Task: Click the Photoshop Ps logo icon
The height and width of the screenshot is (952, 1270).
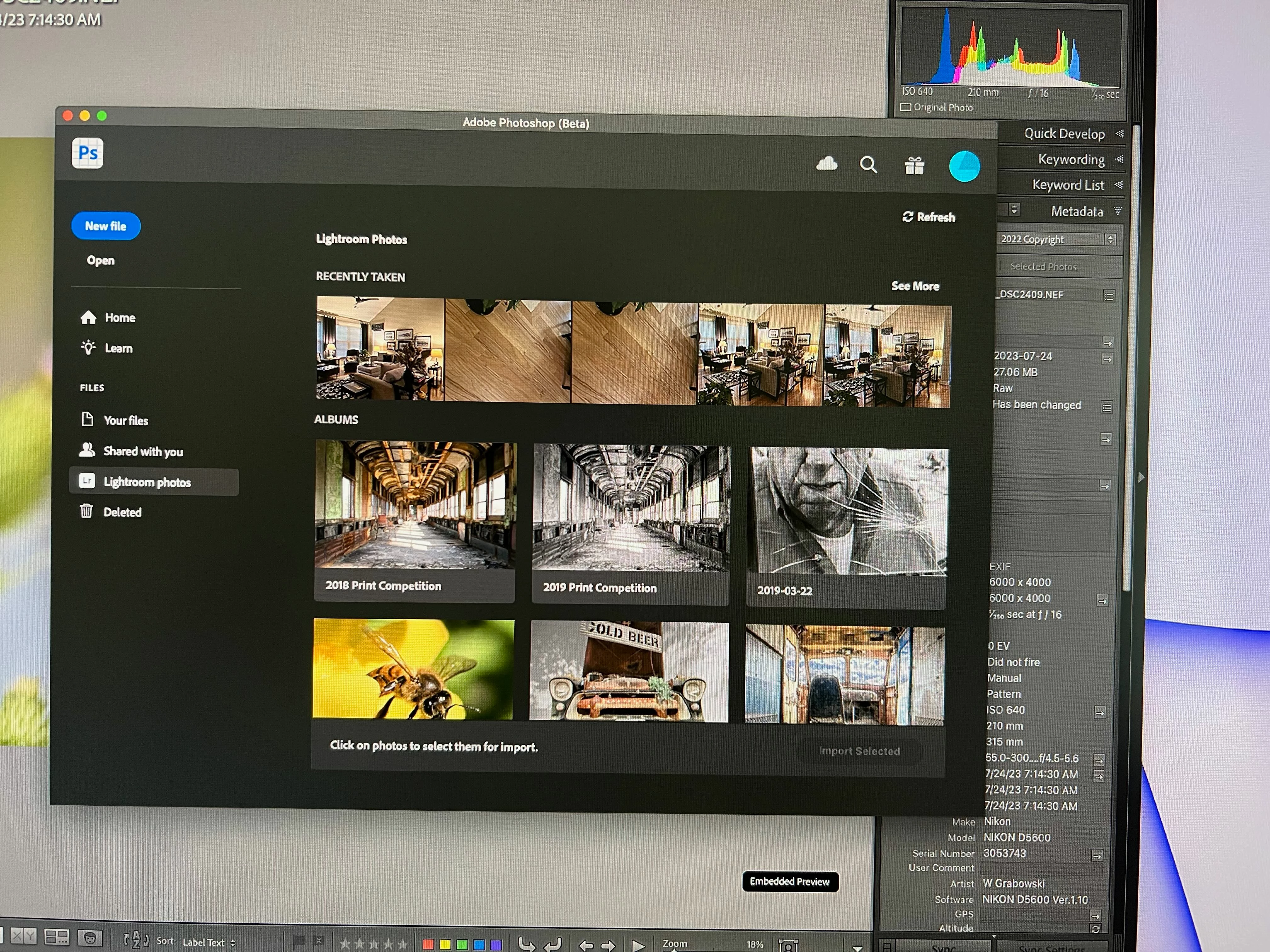Action: 88,153
